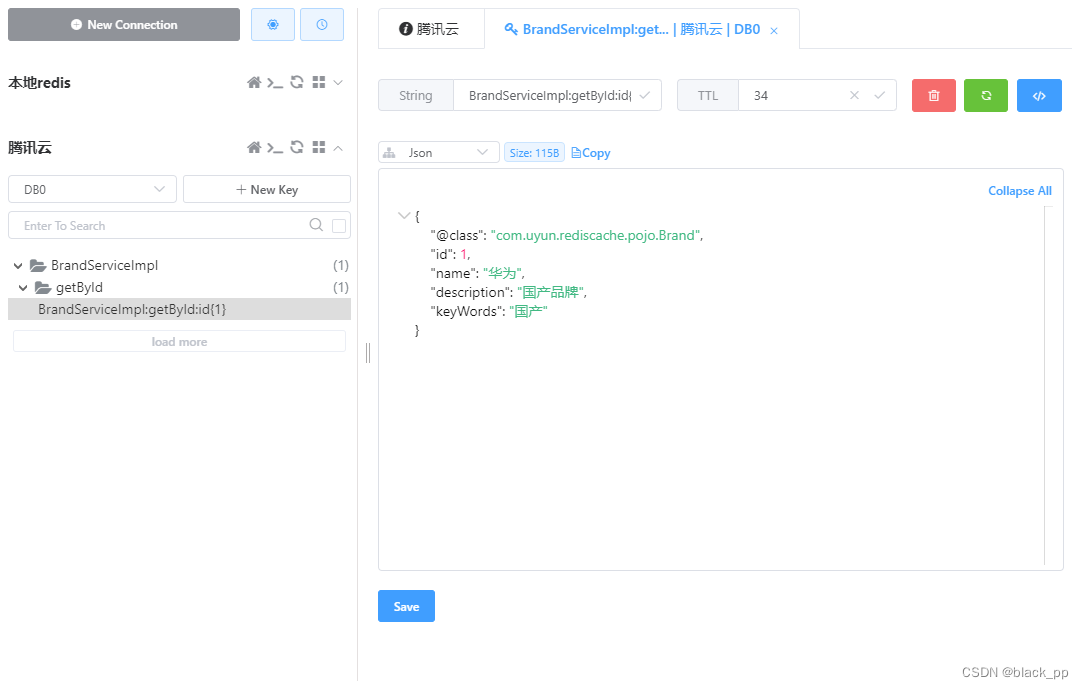This screenshot has height=689, width=1084.
Task: Refresh the 腾讯云 connection
Action: coord(297,147)
